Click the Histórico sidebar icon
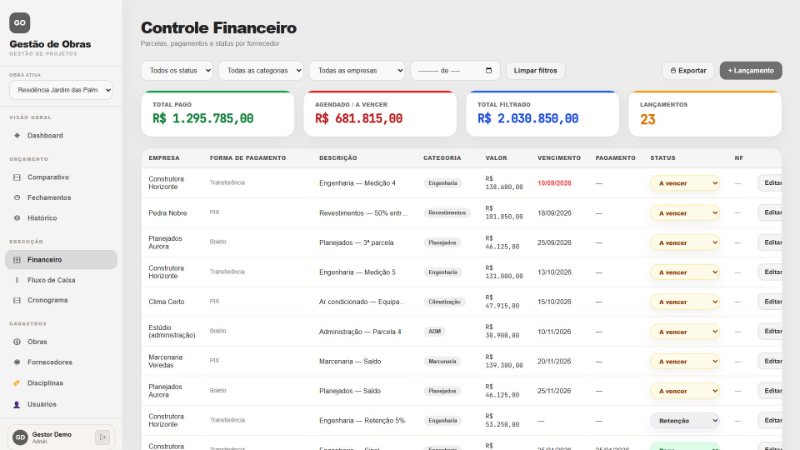Viewport: 800px width, 450px height. (17, 218)
